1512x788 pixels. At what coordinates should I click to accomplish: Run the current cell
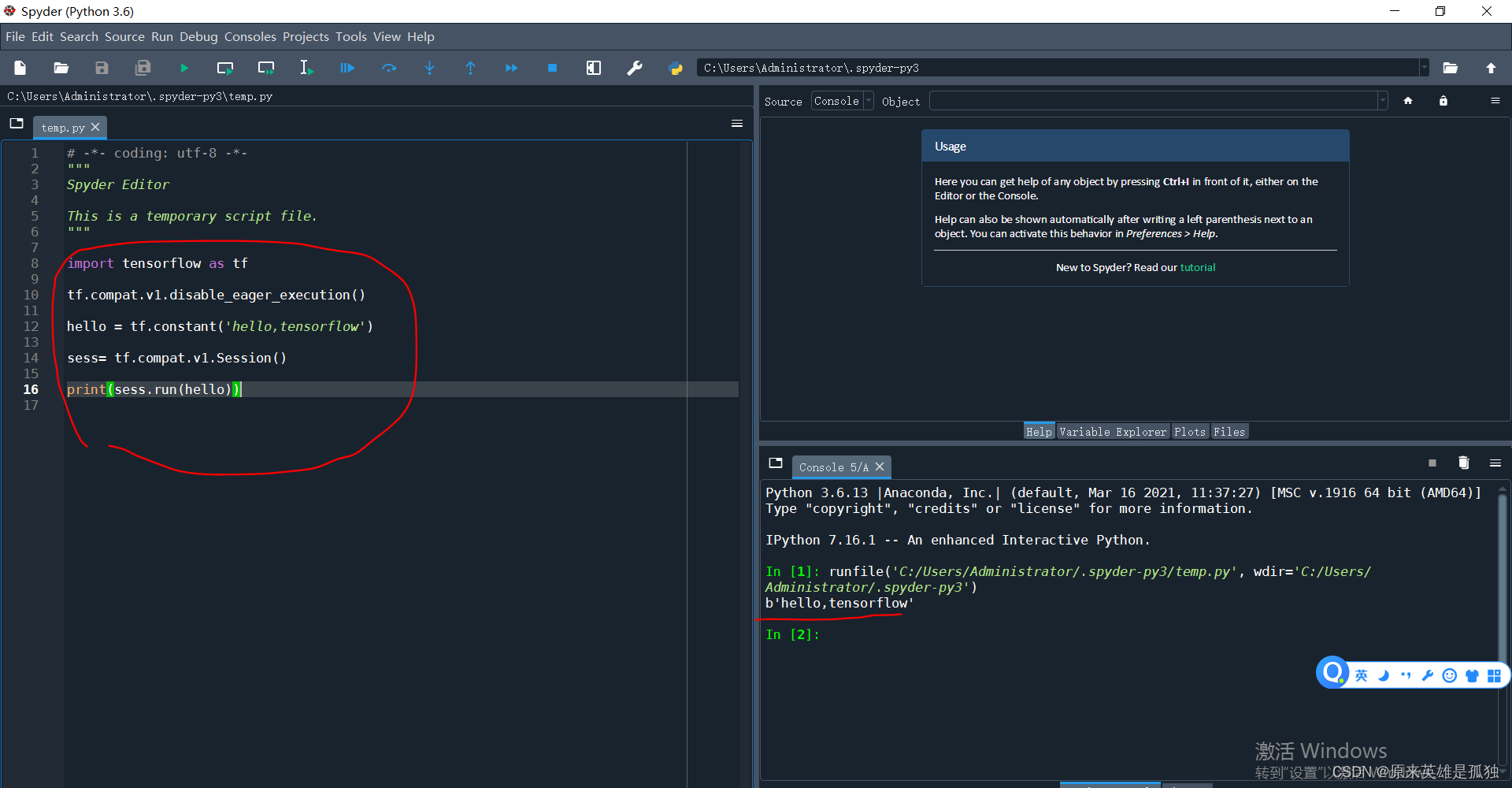(225, 68)
